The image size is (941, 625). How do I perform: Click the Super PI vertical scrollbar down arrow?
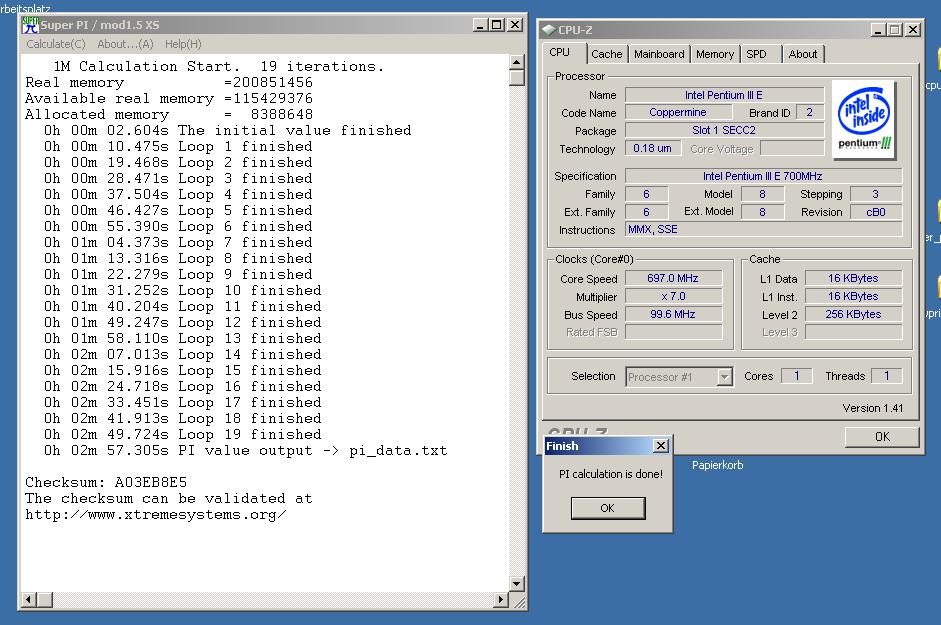point(516,584)
